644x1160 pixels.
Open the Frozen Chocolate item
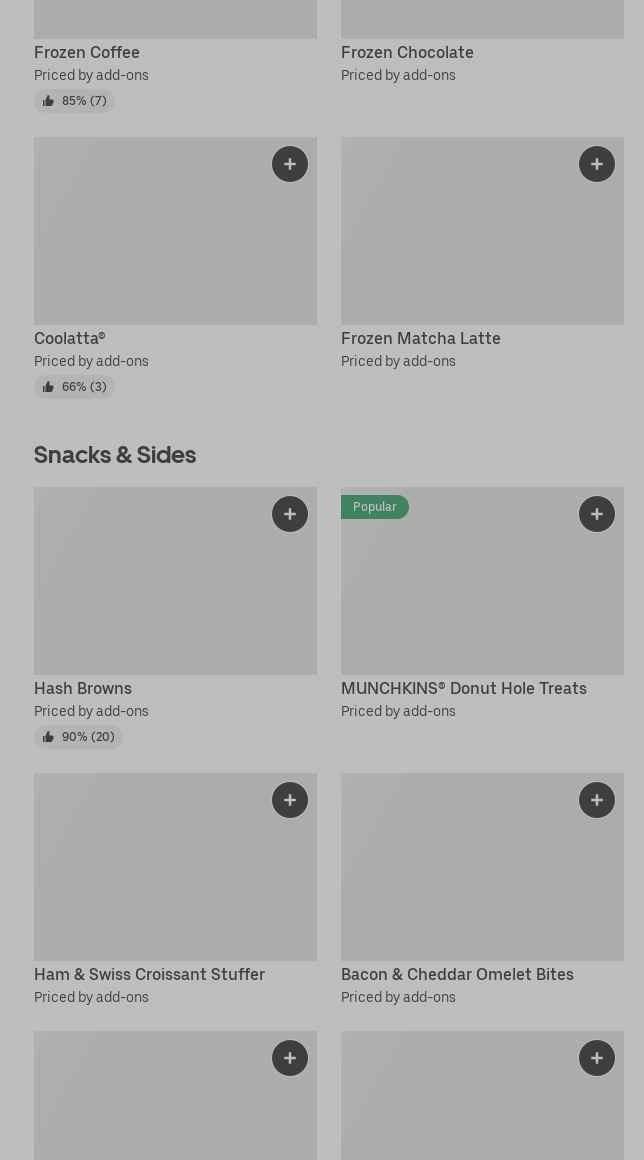[x=407, y=52]
